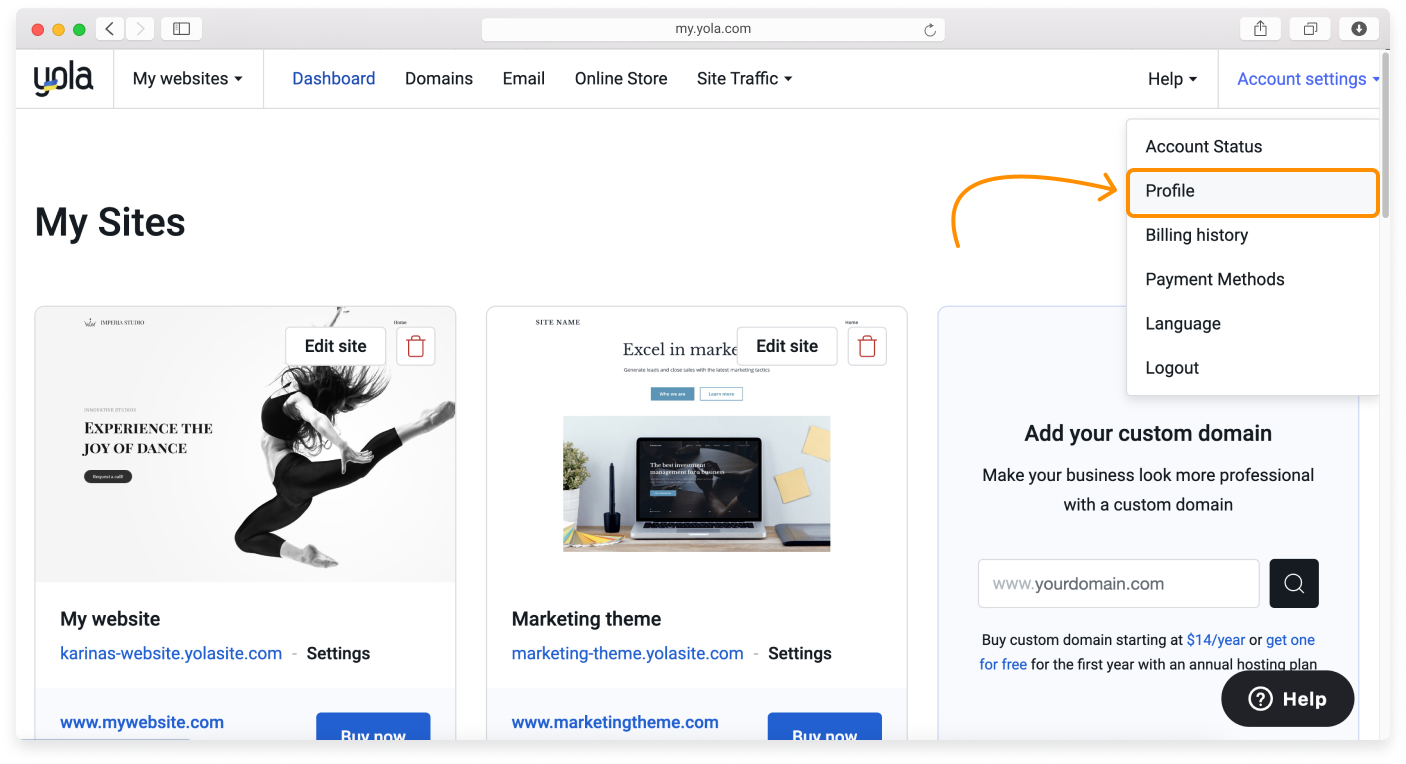Screen dimensions: 1406x764
Task: Collapse the Account settings dropdown
Action: (1307, 79)
